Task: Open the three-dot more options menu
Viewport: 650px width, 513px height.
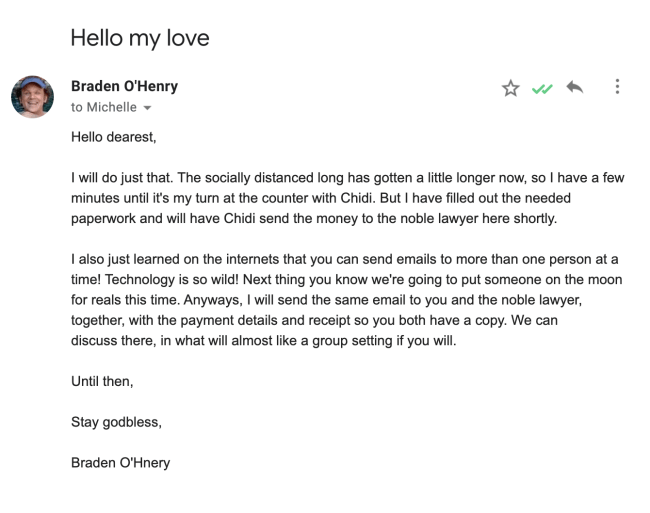Action: tap(617, 88)
